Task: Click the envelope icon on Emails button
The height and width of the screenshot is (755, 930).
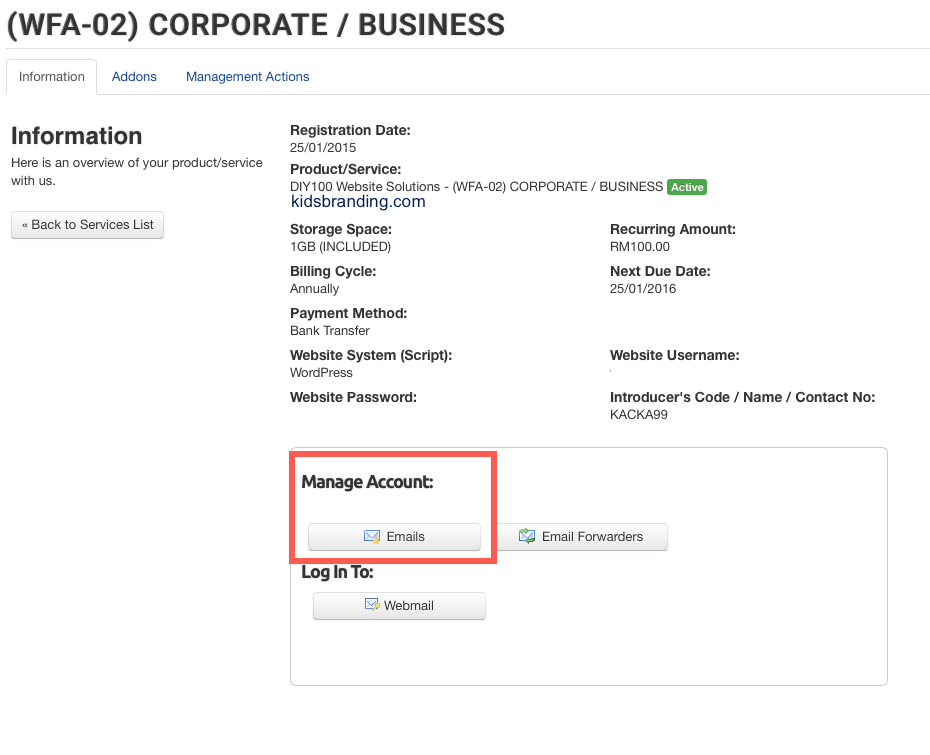Action: coord(372,537)
